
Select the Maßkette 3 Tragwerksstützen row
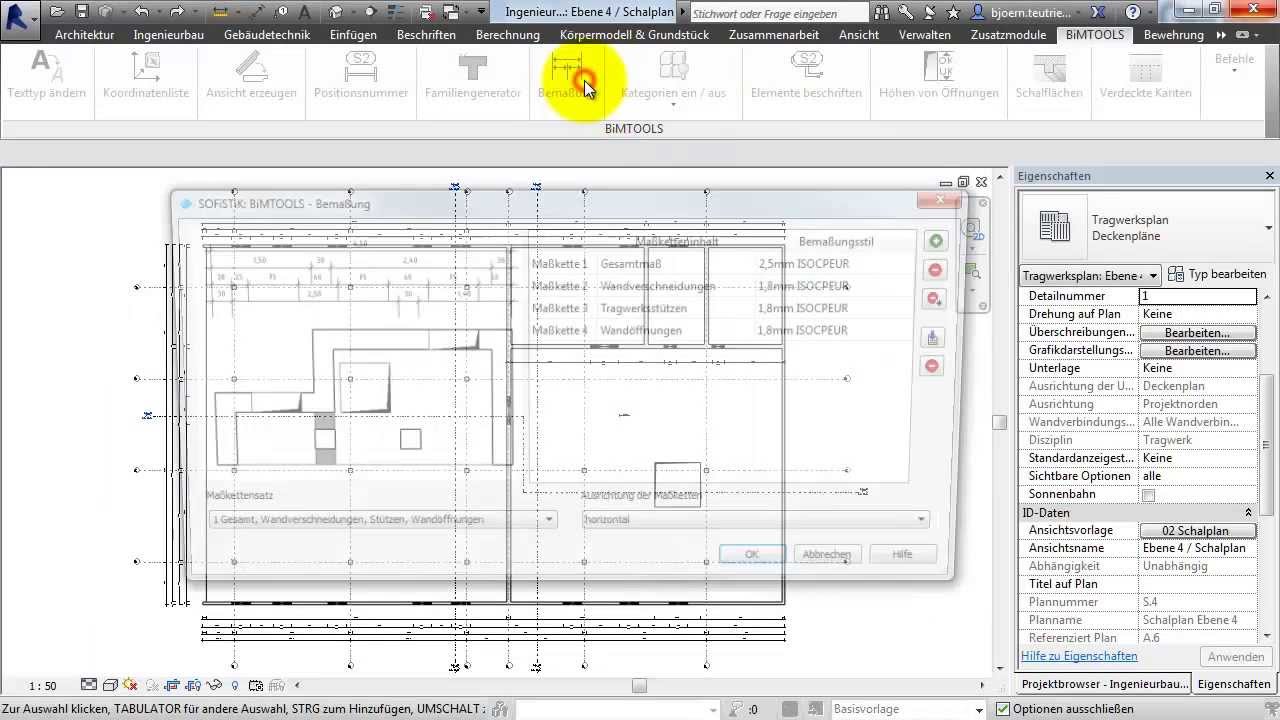(721, 308)
